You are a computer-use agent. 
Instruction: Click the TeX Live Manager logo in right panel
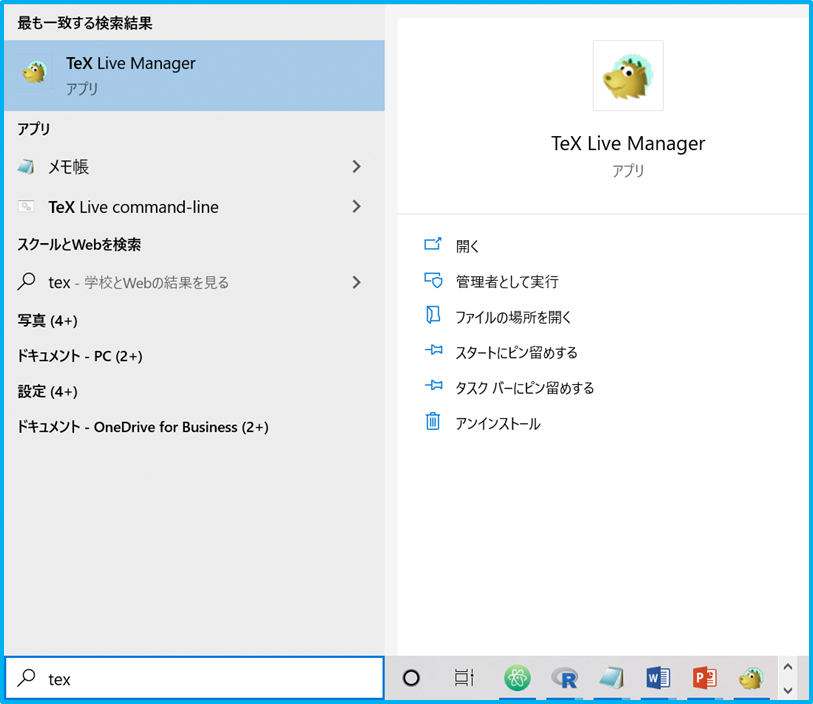(627, 76)
